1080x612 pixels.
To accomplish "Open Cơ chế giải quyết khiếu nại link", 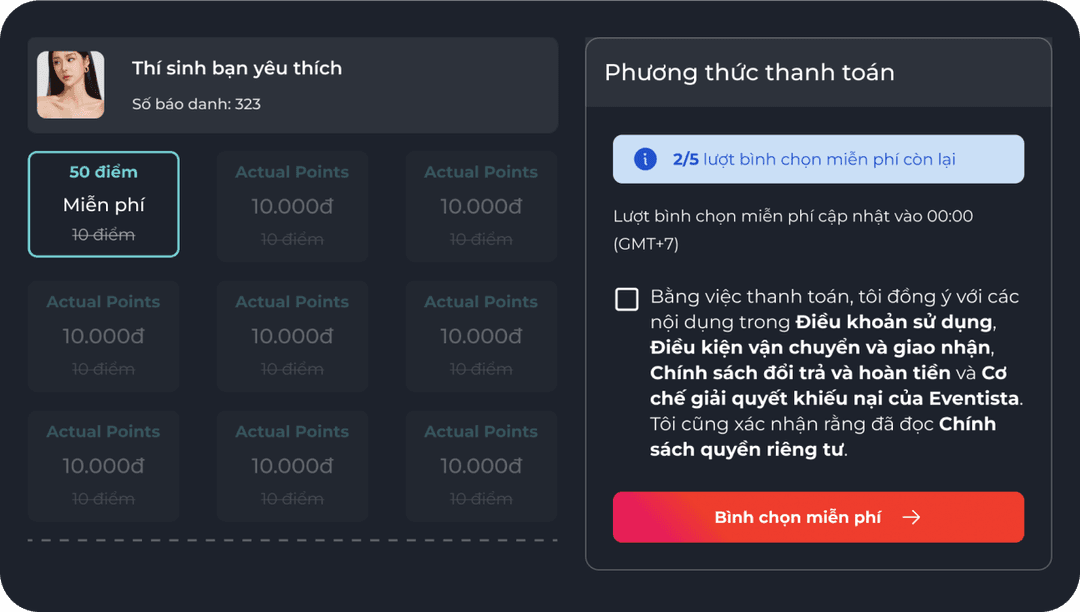I will click(834, 399).
